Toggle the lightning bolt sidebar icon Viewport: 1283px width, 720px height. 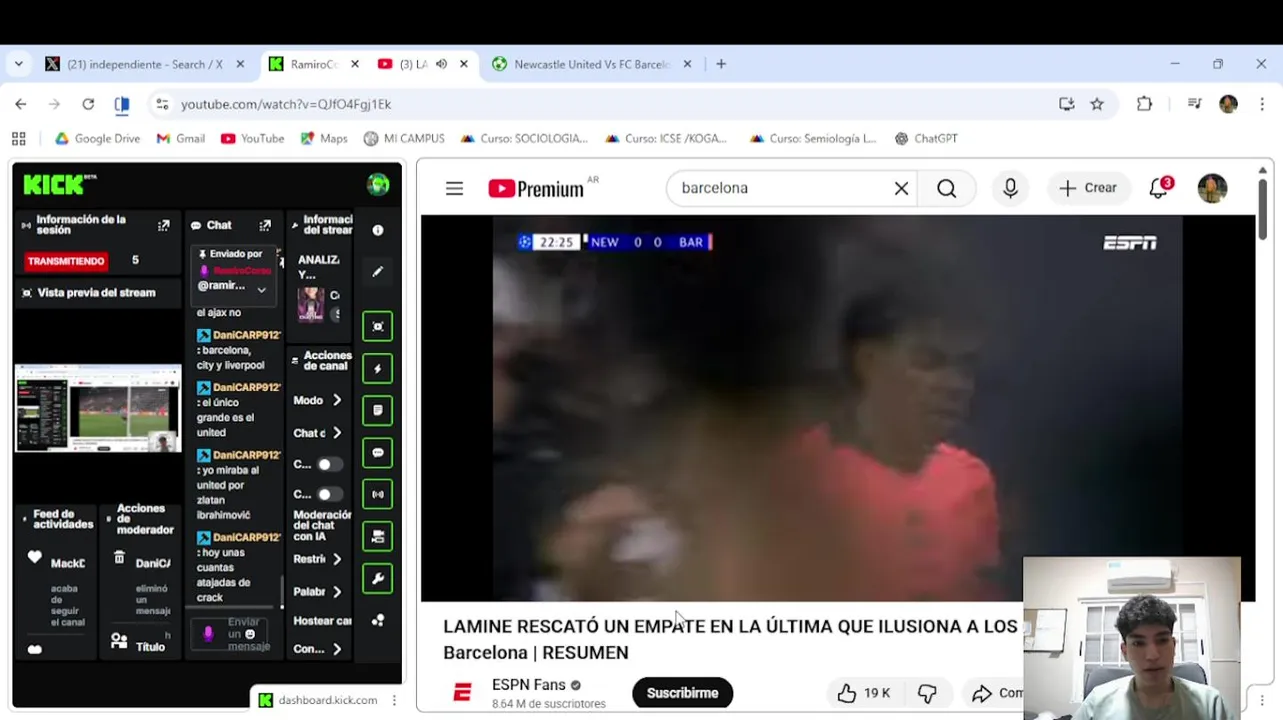378,369
